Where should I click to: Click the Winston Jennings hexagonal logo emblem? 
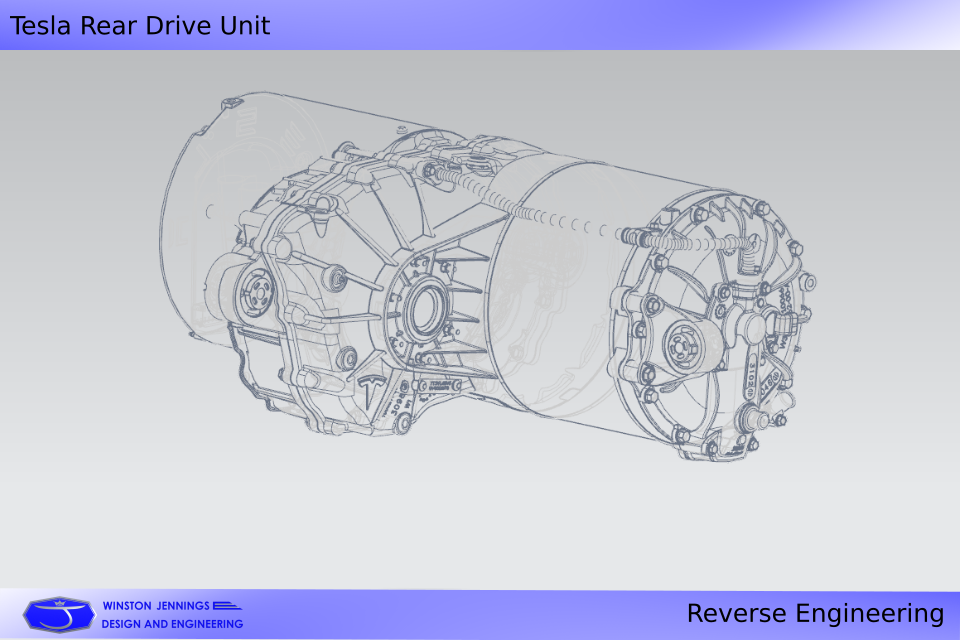(x=59, y=614)
